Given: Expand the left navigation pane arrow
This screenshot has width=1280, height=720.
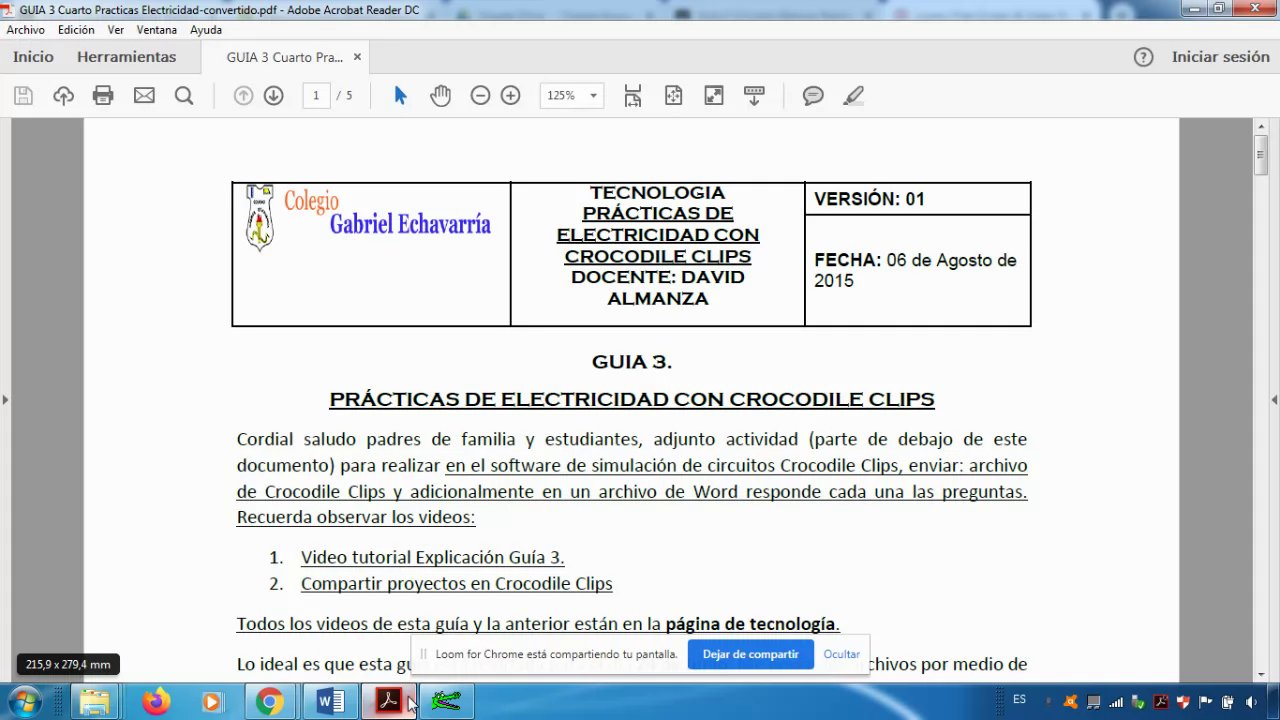Looking at the screenshot, I should point(5,400).
